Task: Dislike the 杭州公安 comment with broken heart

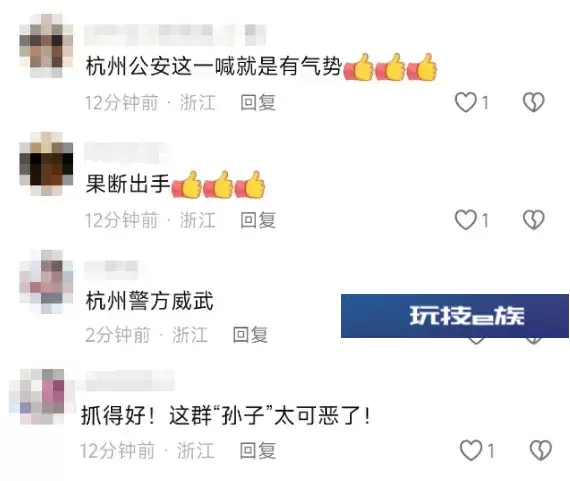Action: [x=533, y=102]
